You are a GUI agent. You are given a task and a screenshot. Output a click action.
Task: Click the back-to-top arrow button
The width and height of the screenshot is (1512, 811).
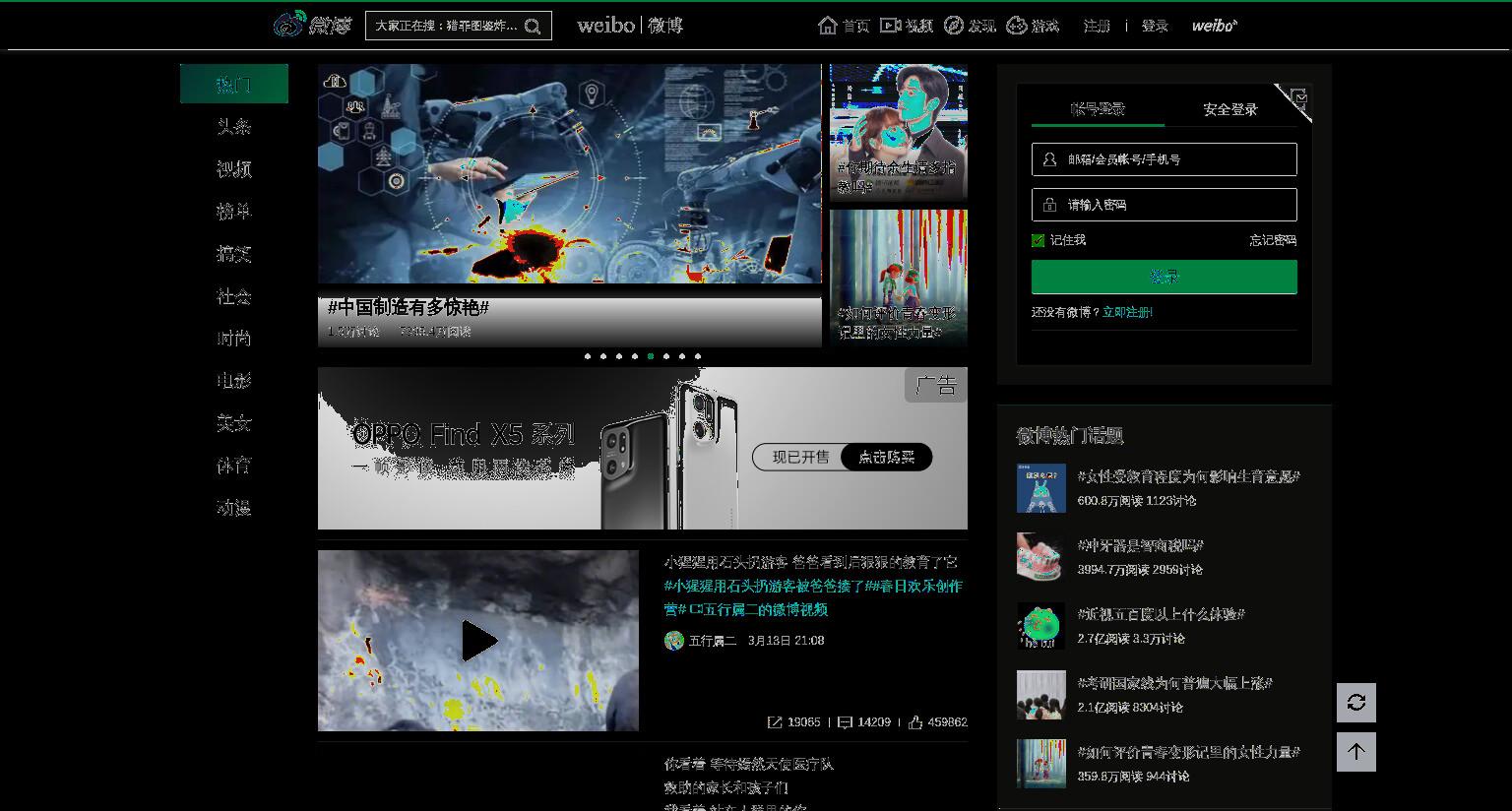(x=1356, y=752)
